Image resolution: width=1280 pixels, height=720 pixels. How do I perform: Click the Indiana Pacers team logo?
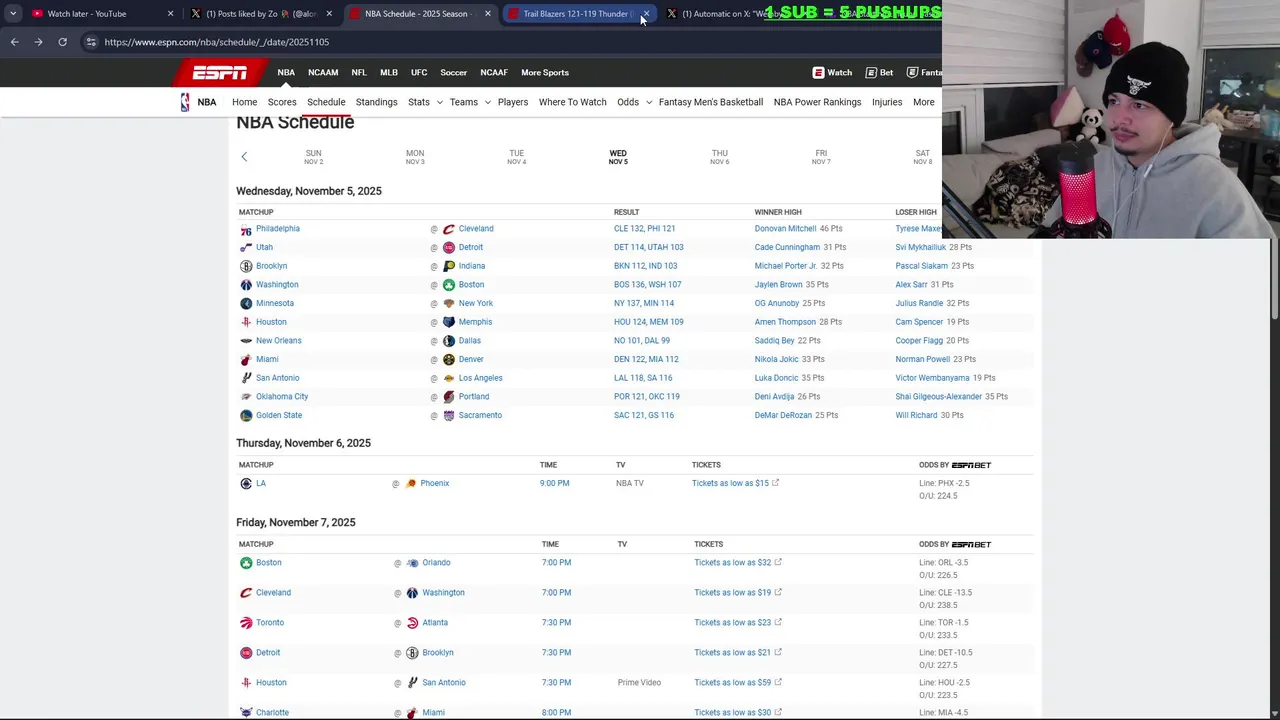[449, 266]
